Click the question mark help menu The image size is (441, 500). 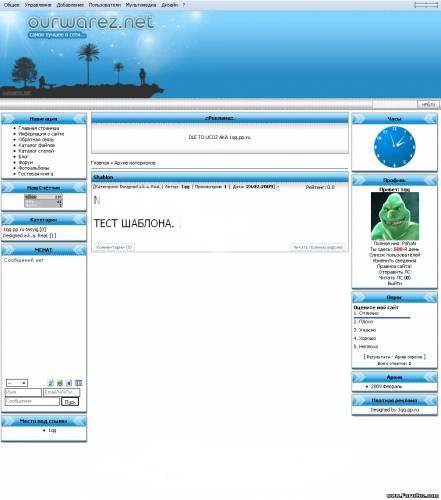click(184, 5)
